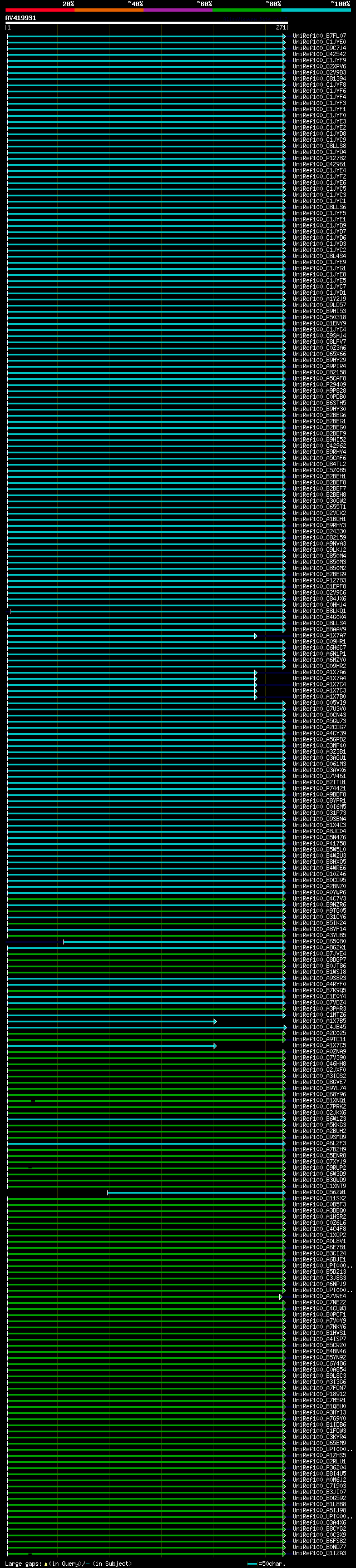Click the query end position 271

280,27
